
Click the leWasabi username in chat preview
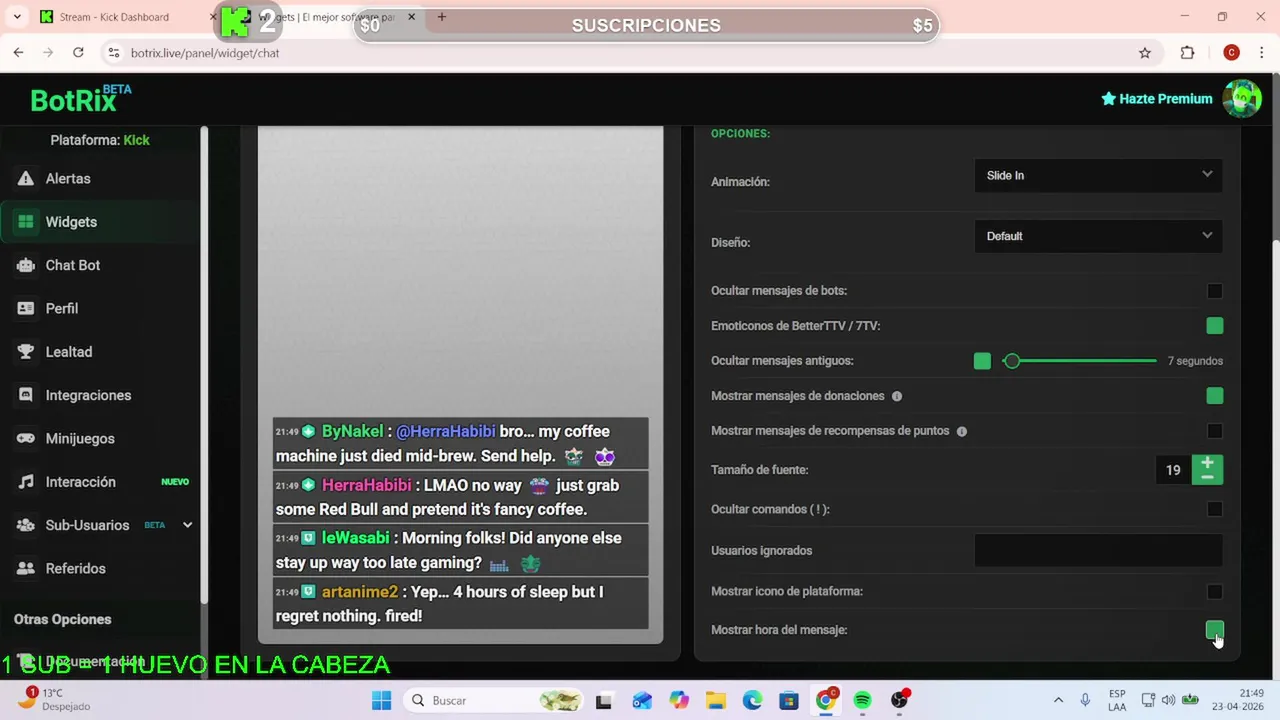(x=355, y=538)
